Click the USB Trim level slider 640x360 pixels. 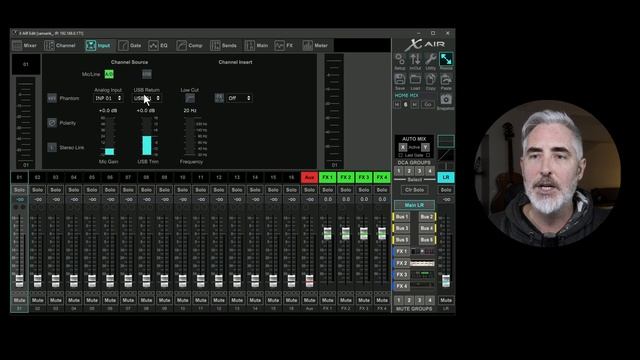147,136
